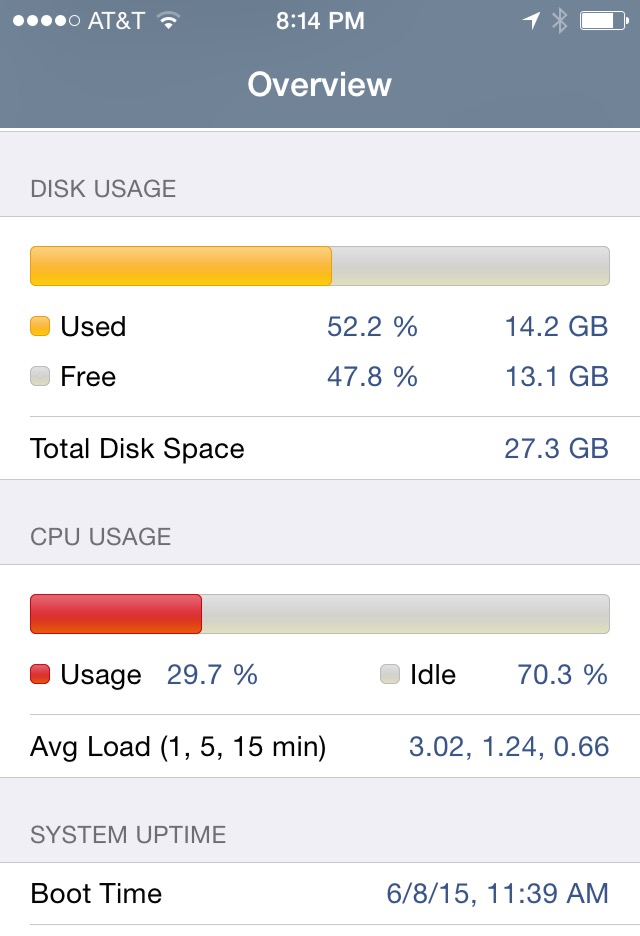The width and height of the screenshot is (640, 936).
Task: Select the Avg Load row
Action: (320, 746)
